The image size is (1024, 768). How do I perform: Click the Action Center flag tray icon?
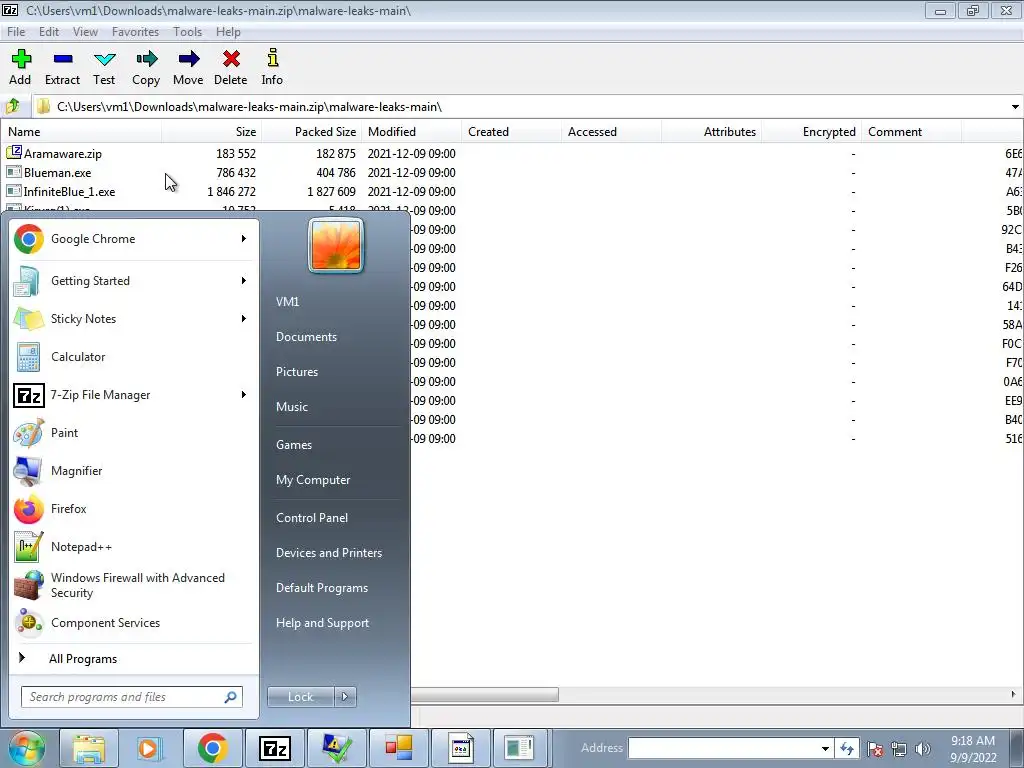875,749
